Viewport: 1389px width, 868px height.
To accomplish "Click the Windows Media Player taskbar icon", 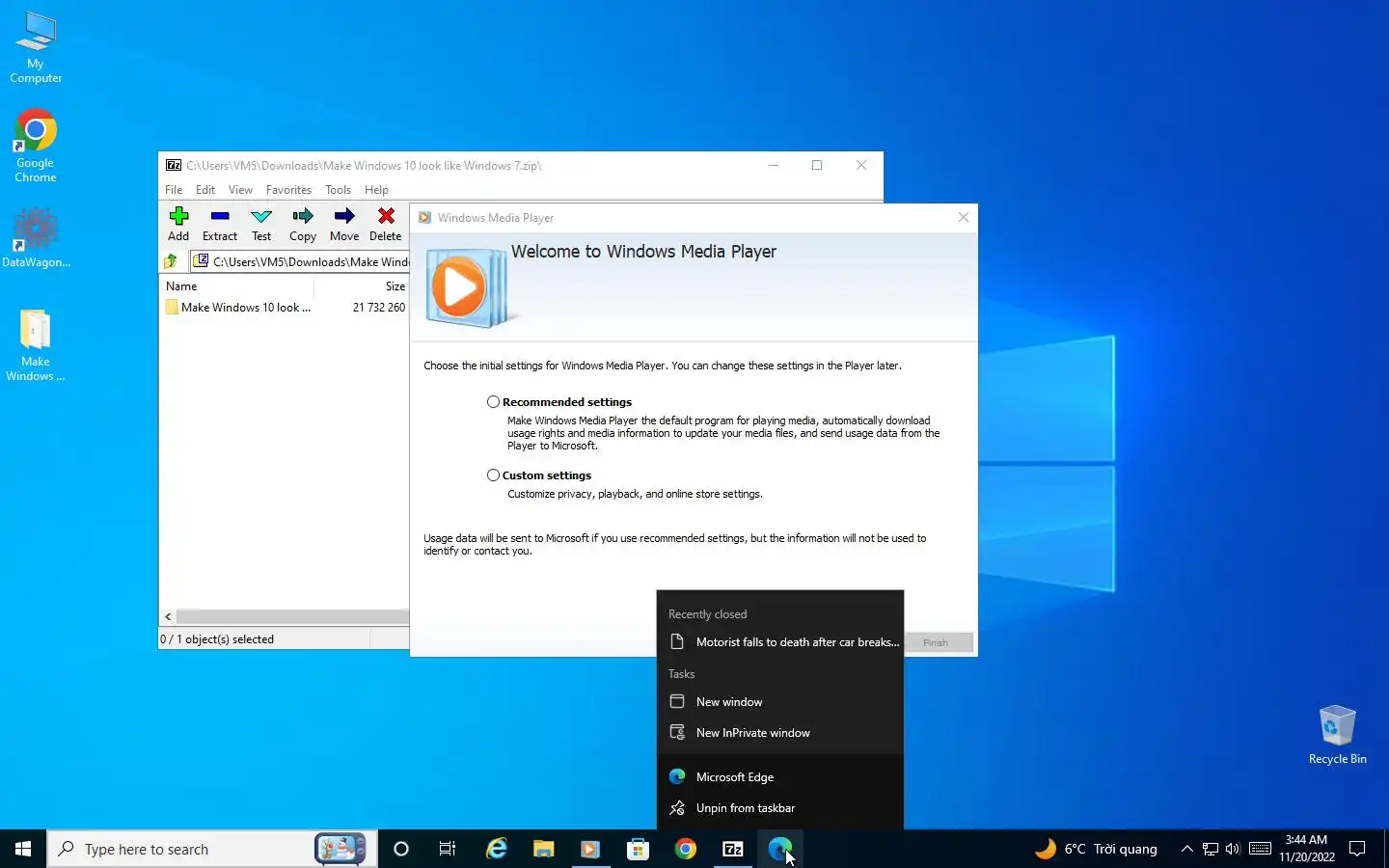I will (590, 849).
